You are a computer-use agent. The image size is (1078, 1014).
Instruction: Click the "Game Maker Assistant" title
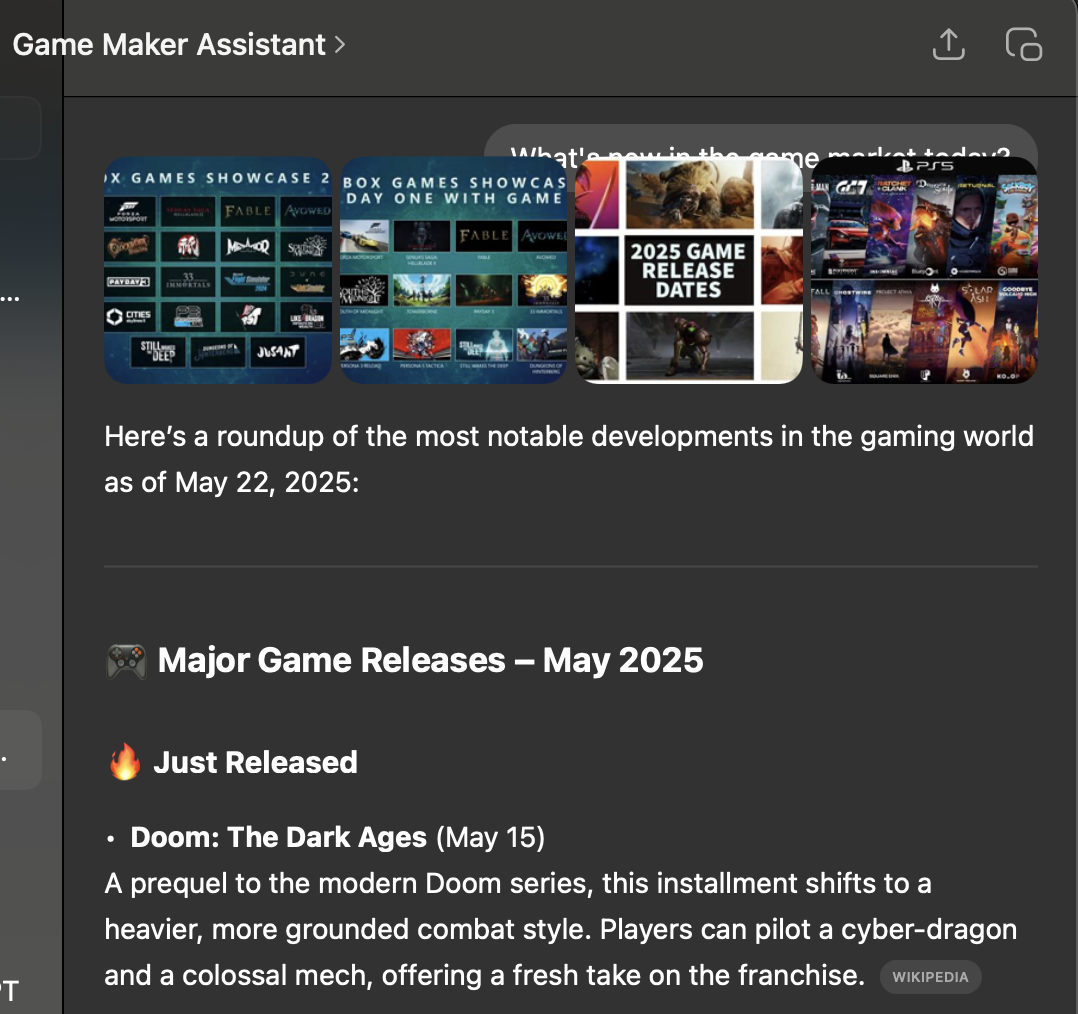click(169, 45)
